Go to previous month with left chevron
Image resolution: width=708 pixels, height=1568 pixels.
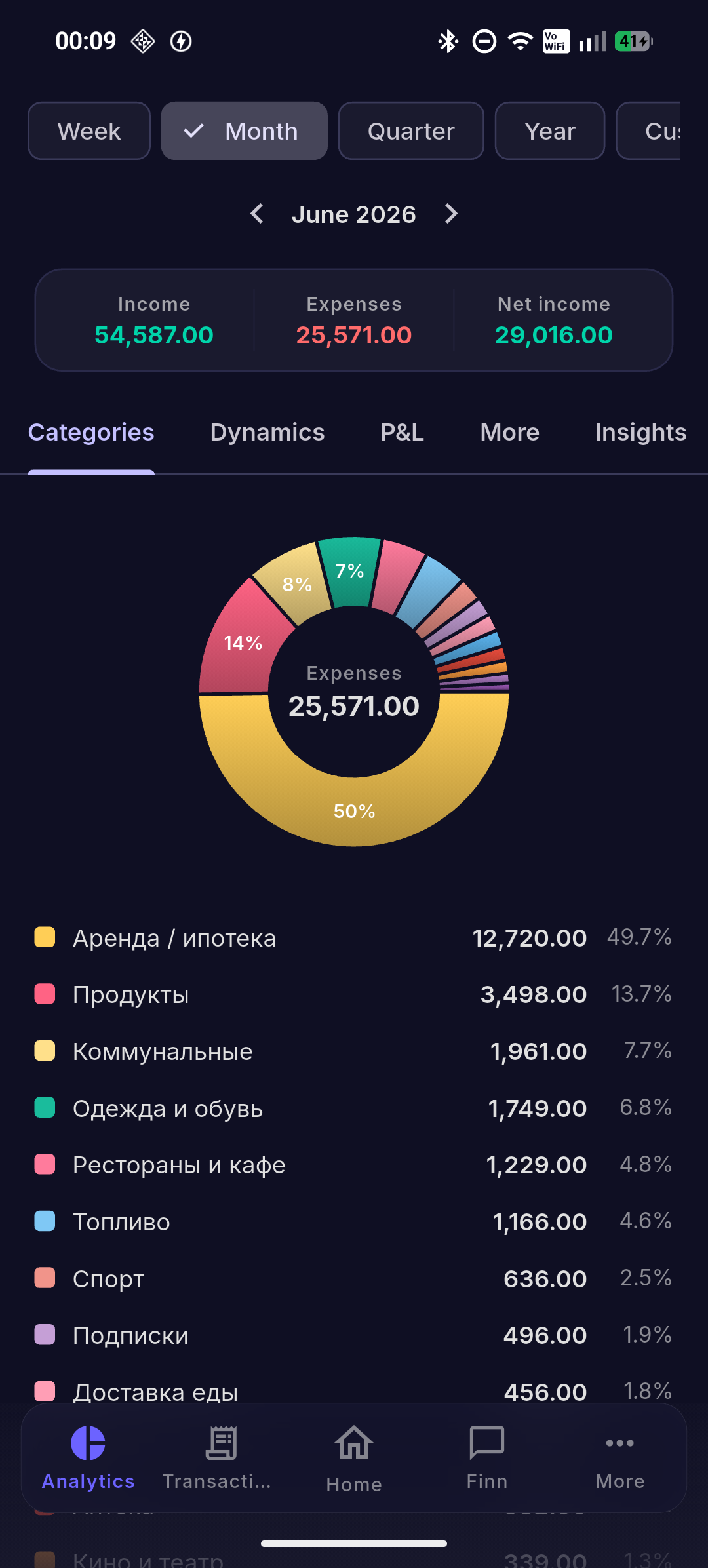[x=257, y=214]
